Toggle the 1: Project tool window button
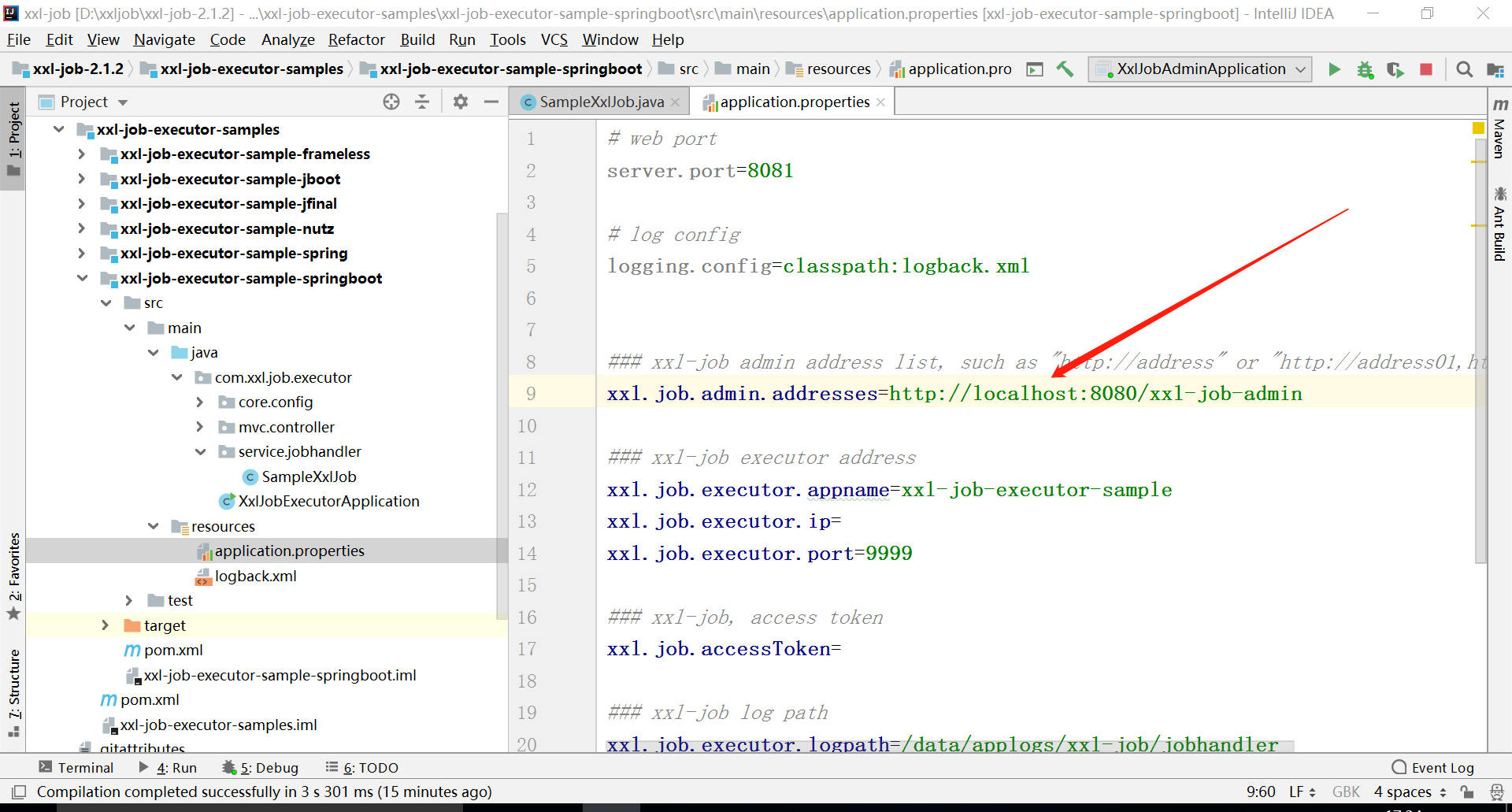Screen dimensions: 1512x812 pyautogui.click(x=14, y=139)
